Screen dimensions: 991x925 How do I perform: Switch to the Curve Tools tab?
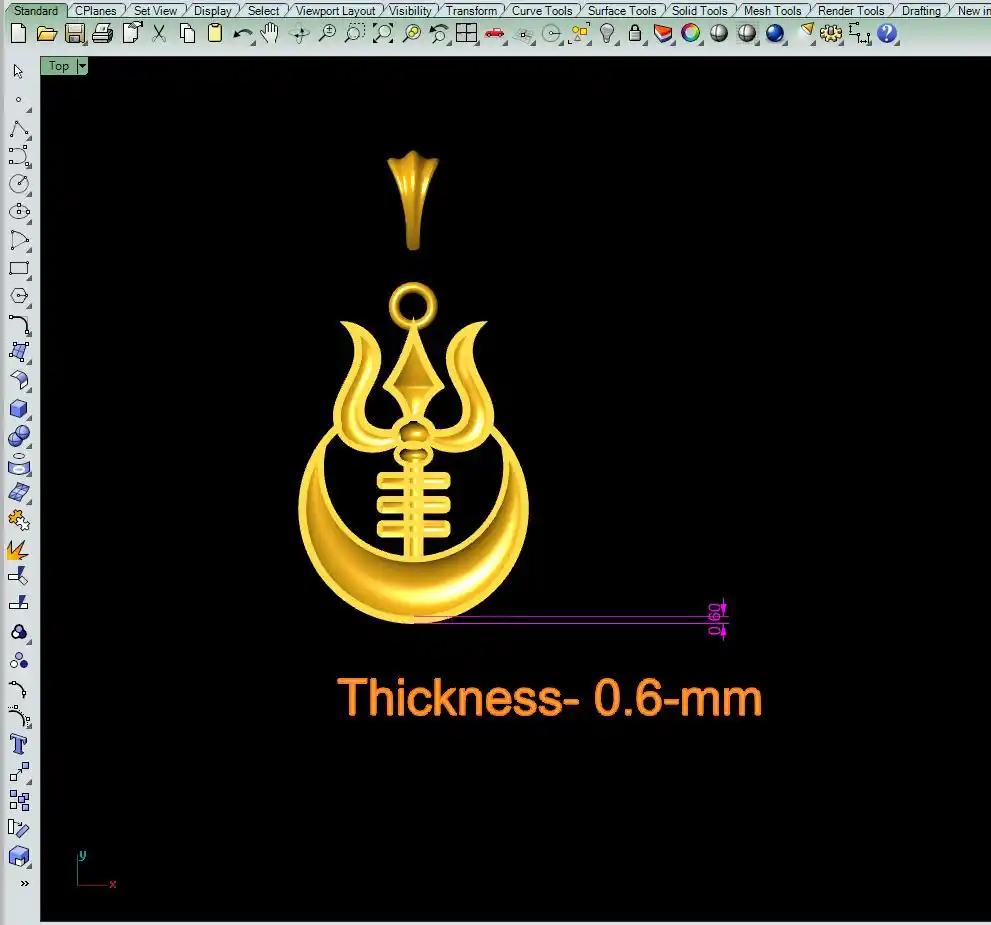click(542, 10)
